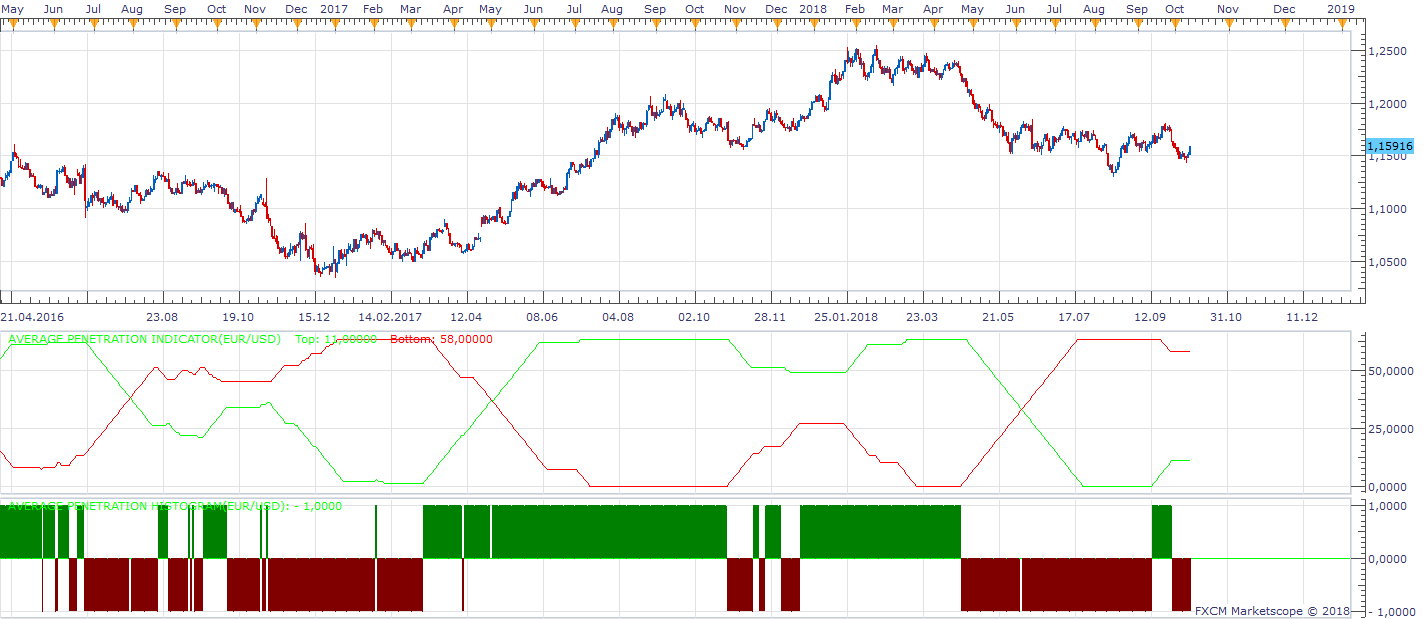This screenshot has width=1423, height=619.
Task: Click the 15.12 date label
Action: (314, 317)
